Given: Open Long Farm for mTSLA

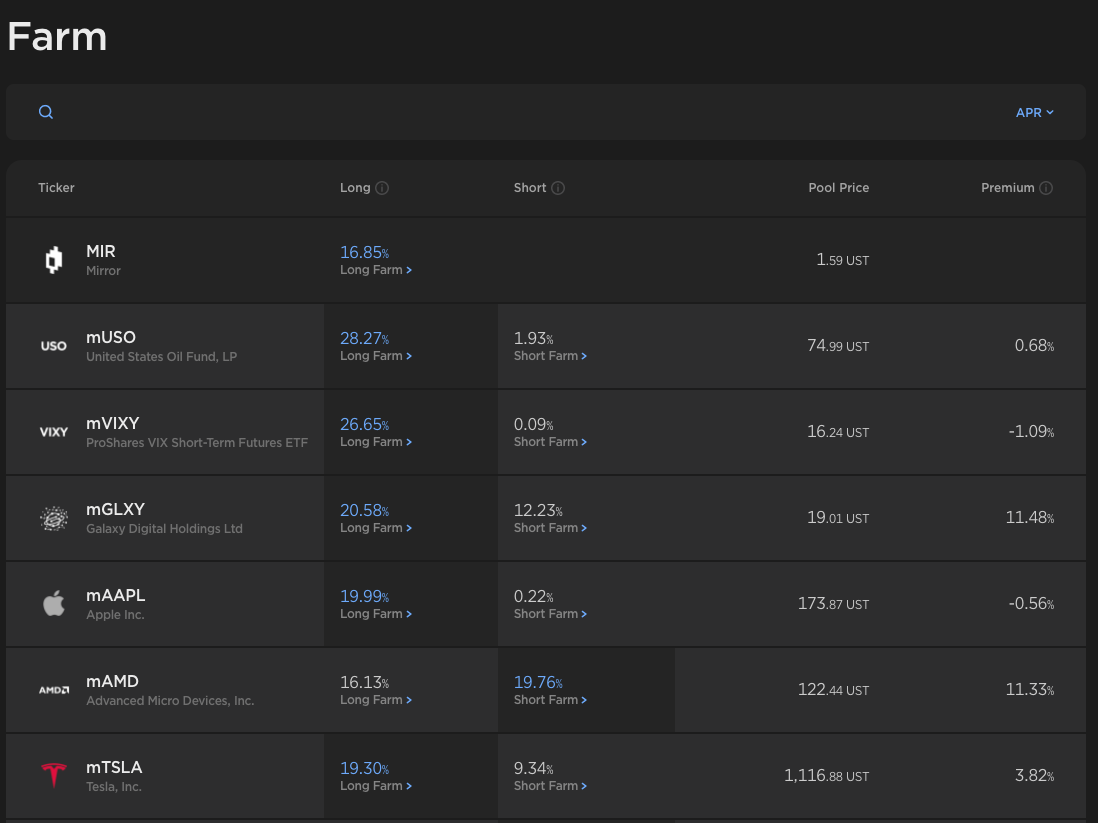Looking at the screenshot, I should tap(376, 786).
